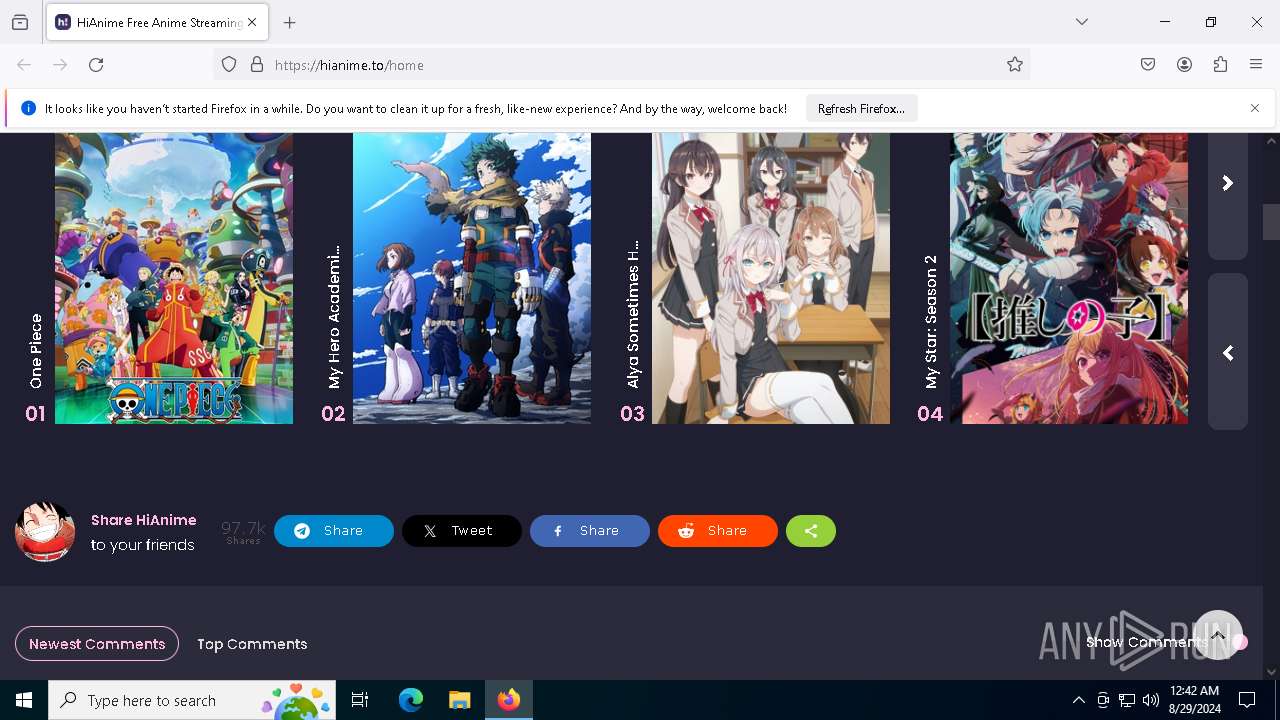Click the scroll-to-top arrow button
Screen dimensions: 1280x720
(x=1218, y=635)
